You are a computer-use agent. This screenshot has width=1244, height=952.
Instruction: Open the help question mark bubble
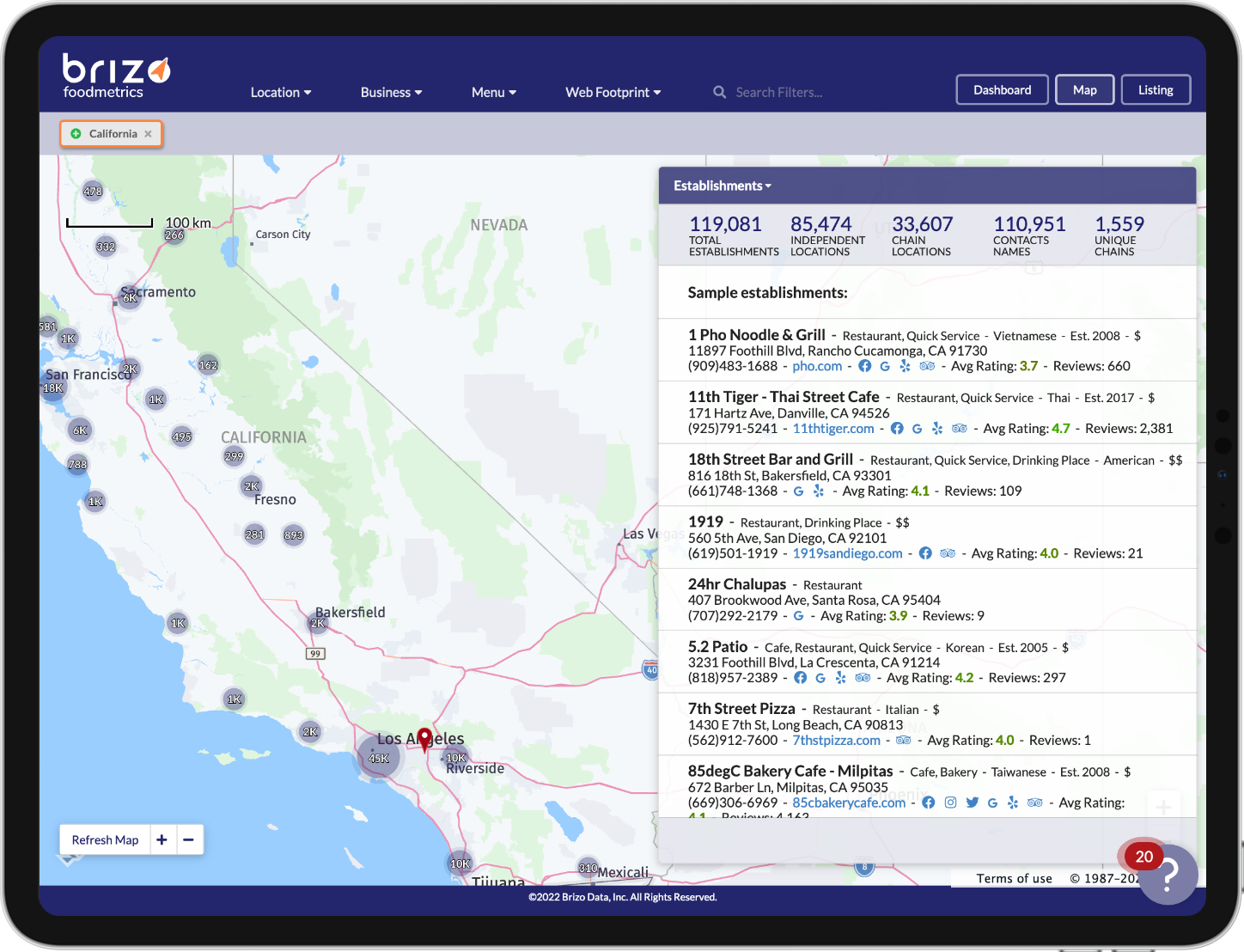coord(1168,874)
